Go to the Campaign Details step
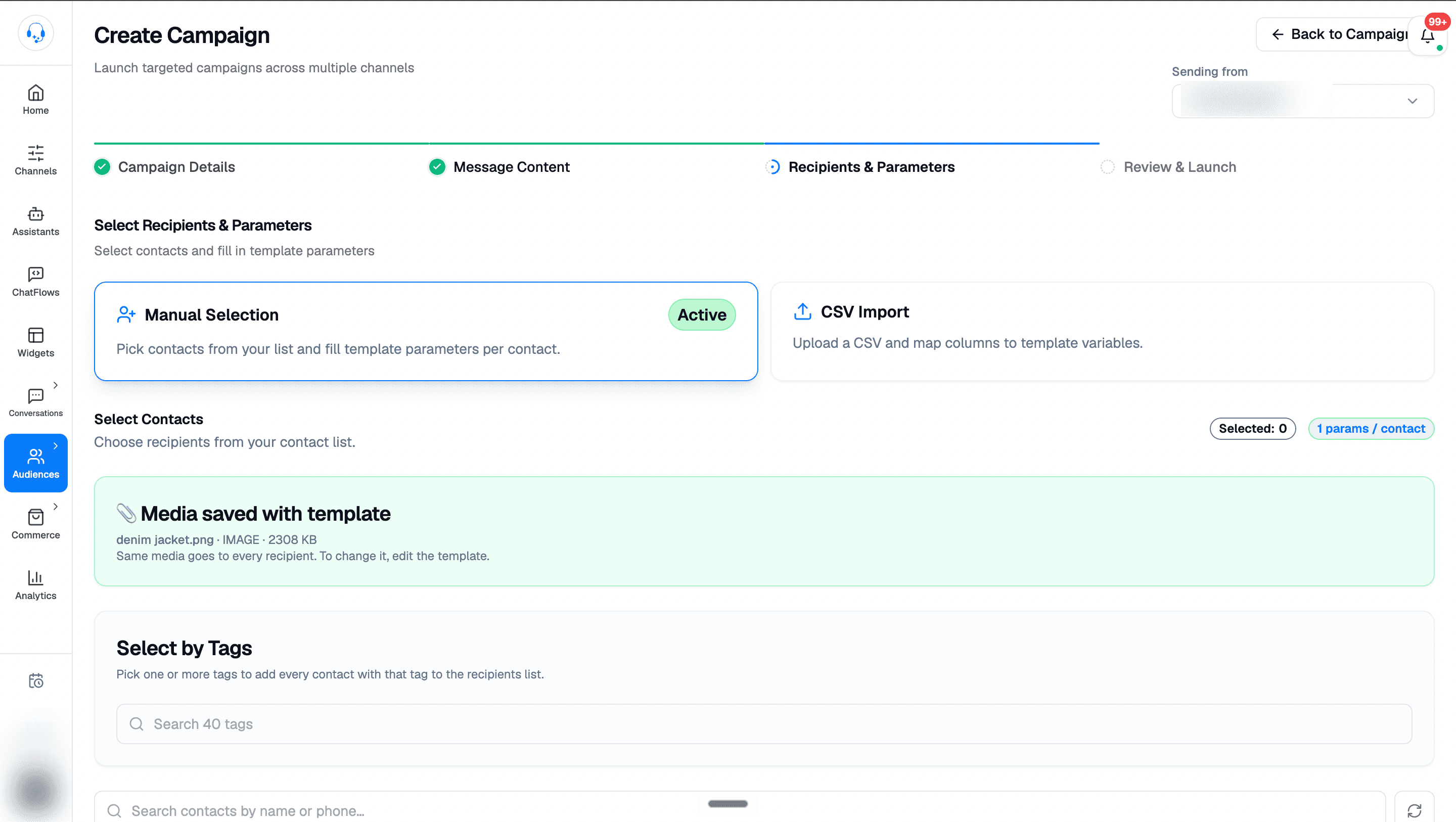The width and height of the screenshot is (1456, 822). tap(164, 167)
